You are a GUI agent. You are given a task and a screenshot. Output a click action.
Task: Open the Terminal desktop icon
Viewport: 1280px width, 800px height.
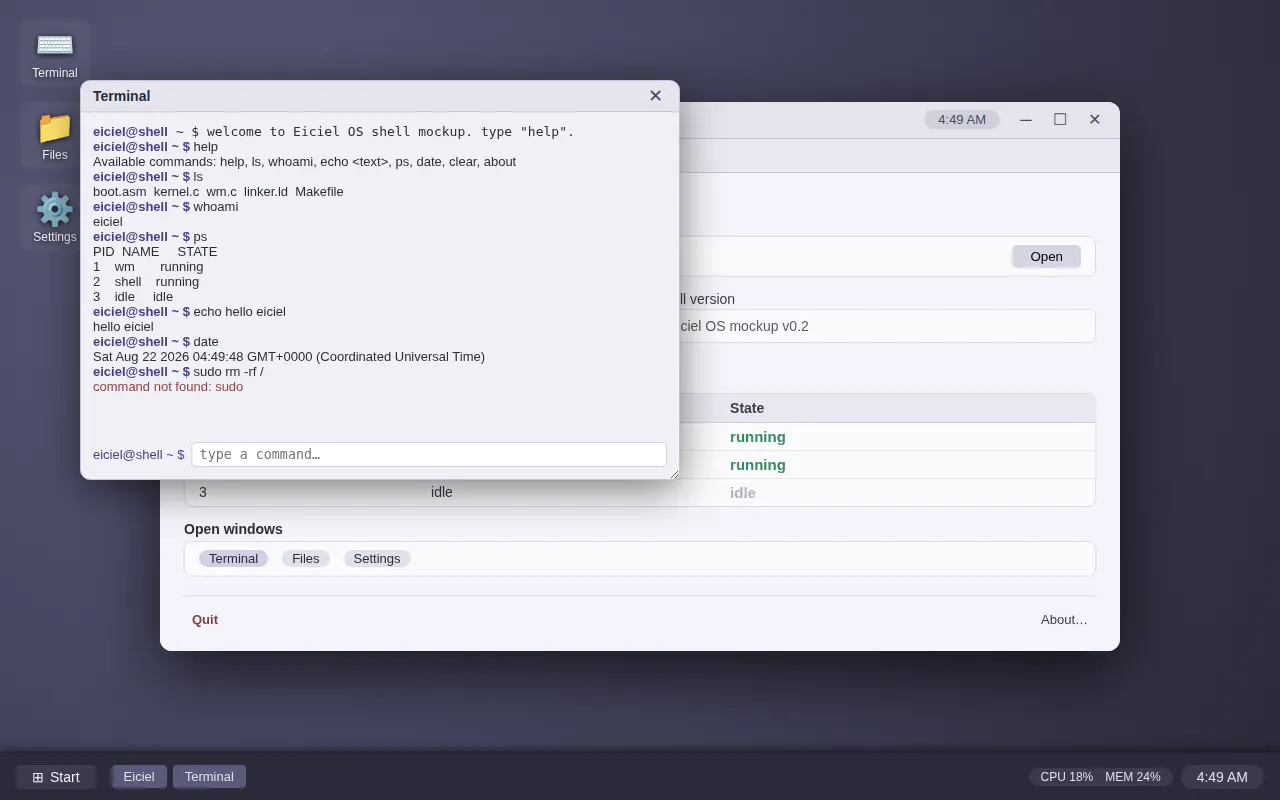click(x=55, y=53)
